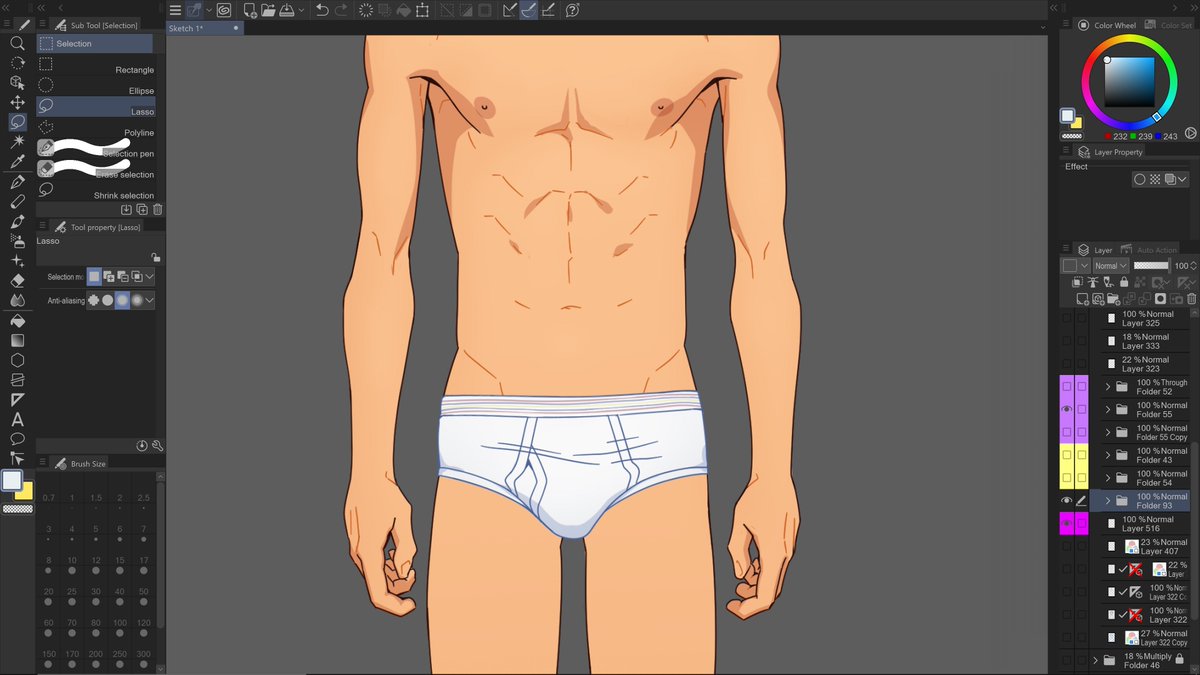Viewport: 1200px width, 675px height.
Task: Click the Scale/Rotate transform icon
Action: (x=423, y=10)
